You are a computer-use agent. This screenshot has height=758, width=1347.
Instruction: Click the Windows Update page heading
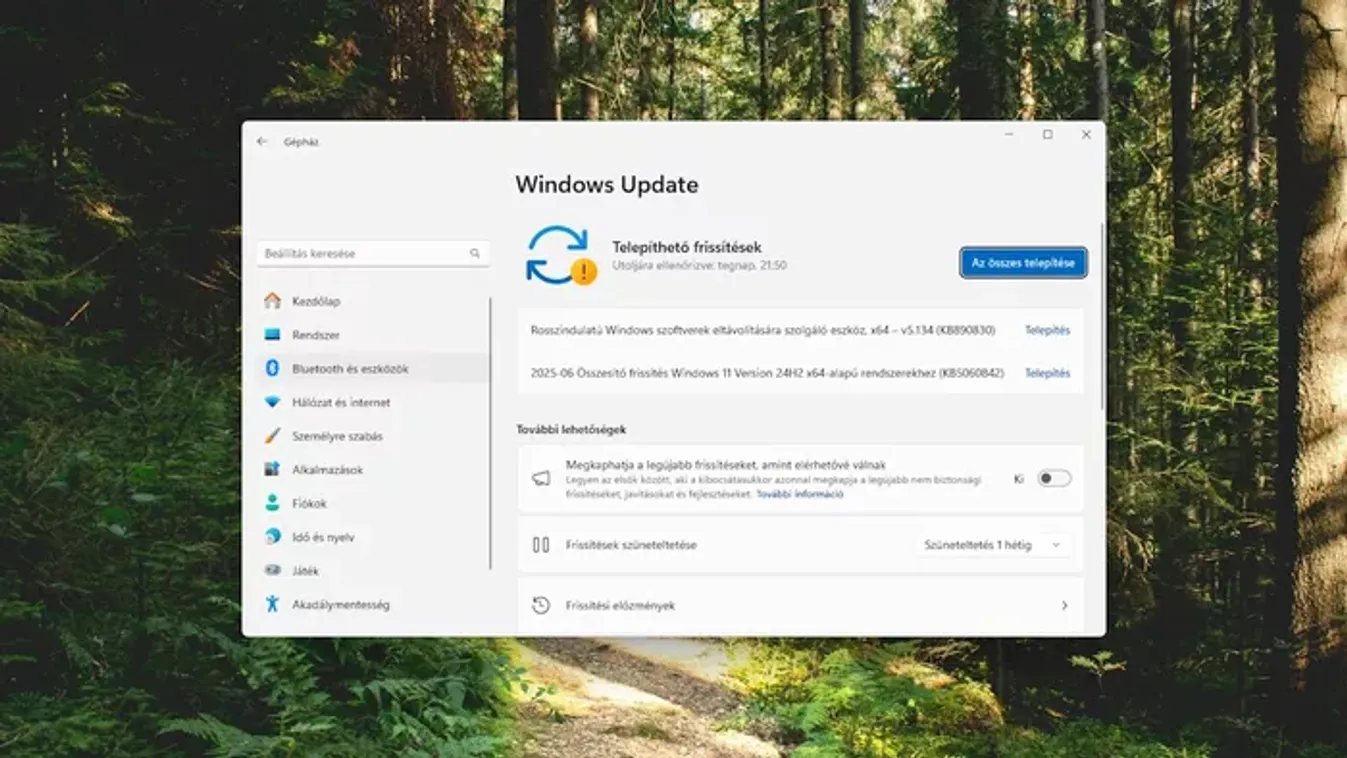coord(607,185)
